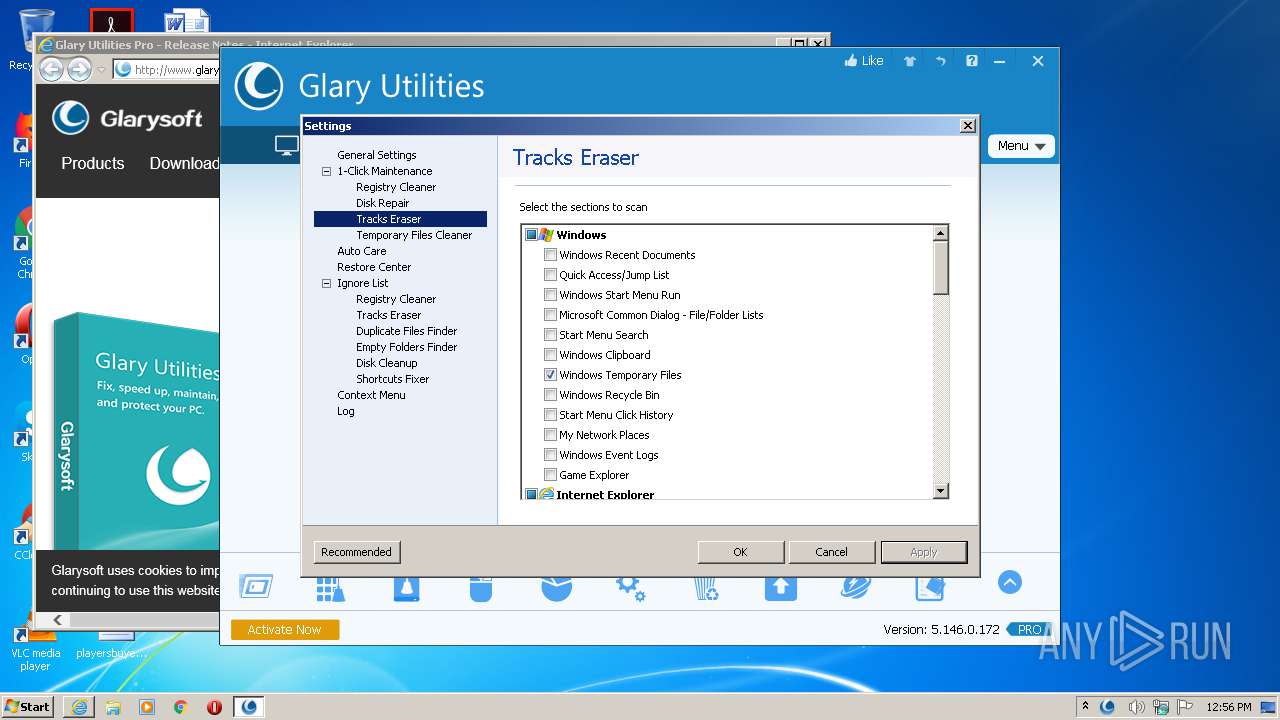Enable Windows Recent Documents checkbox
This screenshot has height=720, width=1280.
coord(550,255)
